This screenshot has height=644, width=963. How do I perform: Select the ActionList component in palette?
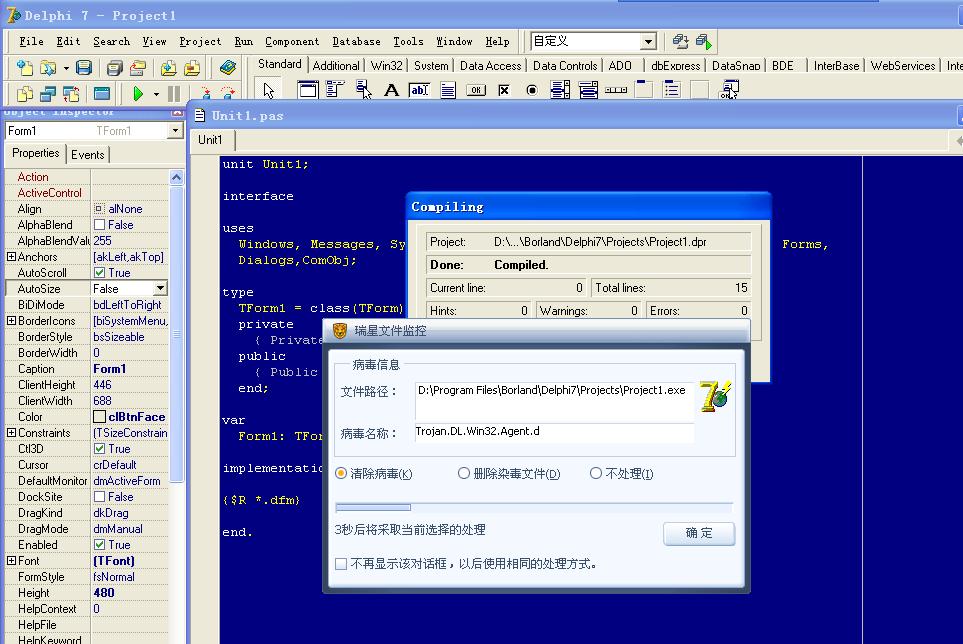pyautogui.click(x=728, y=90)
